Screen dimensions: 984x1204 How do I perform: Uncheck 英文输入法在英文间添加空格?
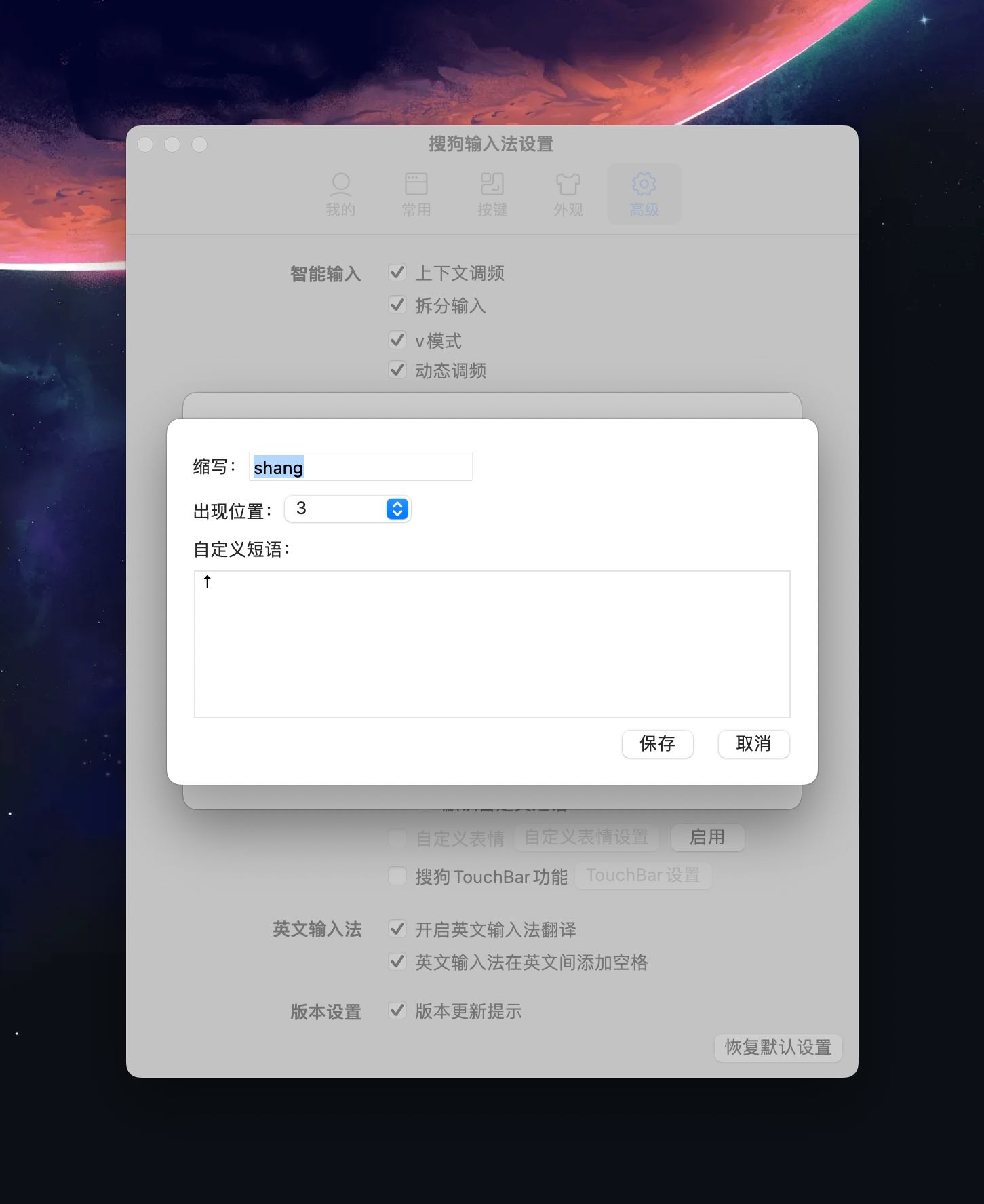click(397, 962)
